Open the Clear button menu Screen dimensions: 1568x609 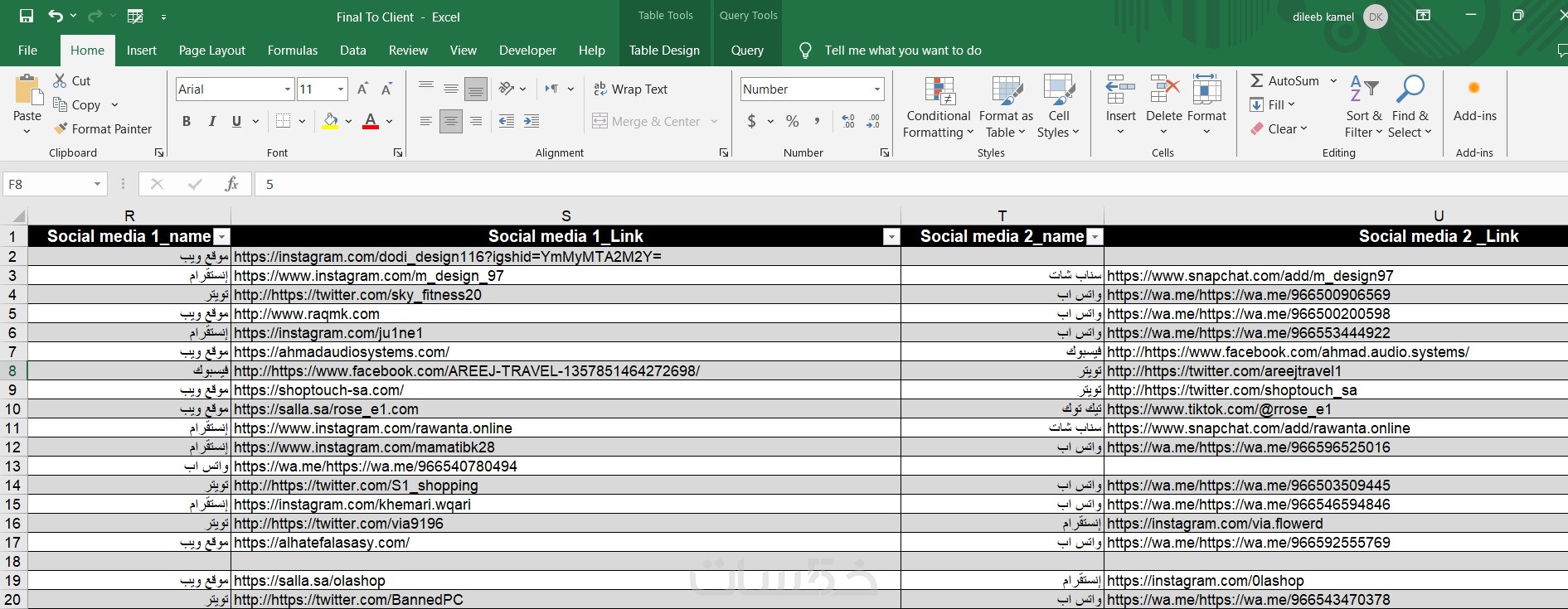coord(1279,128)
